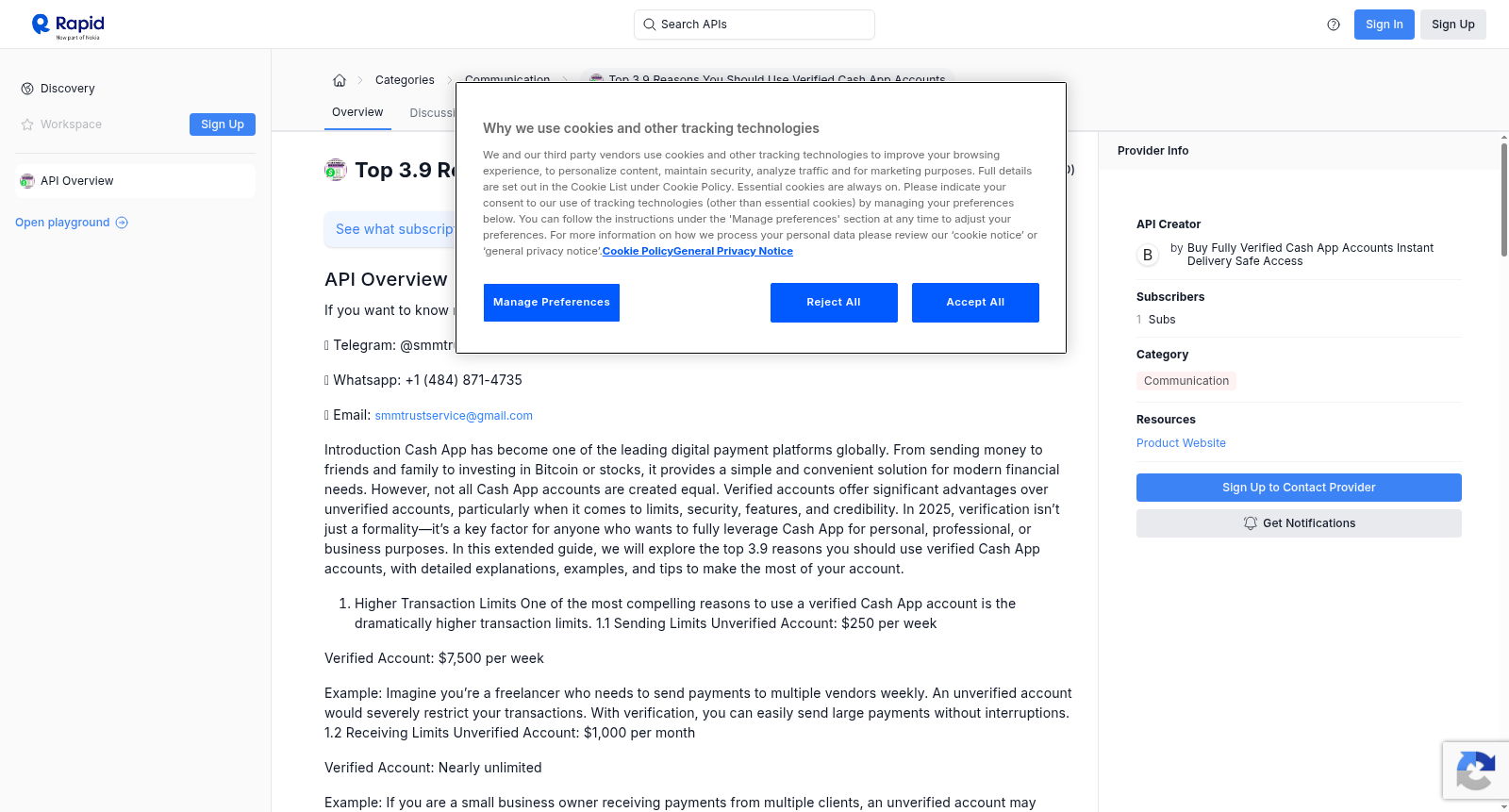
Task: Open the General Privacy Notice link
Action: coord(734,251)
